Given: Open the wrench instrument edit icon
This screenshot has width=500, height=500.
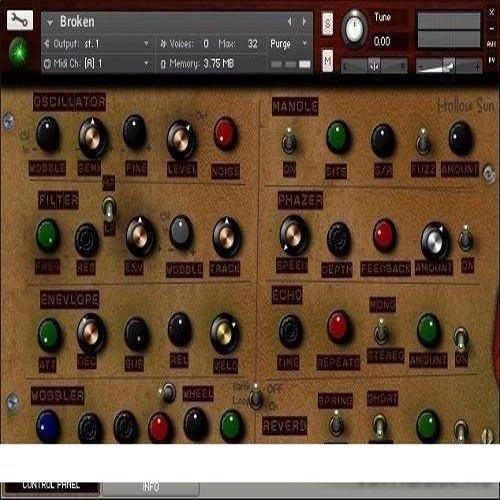Looking at the screenshot, I should tap(20, 20).
